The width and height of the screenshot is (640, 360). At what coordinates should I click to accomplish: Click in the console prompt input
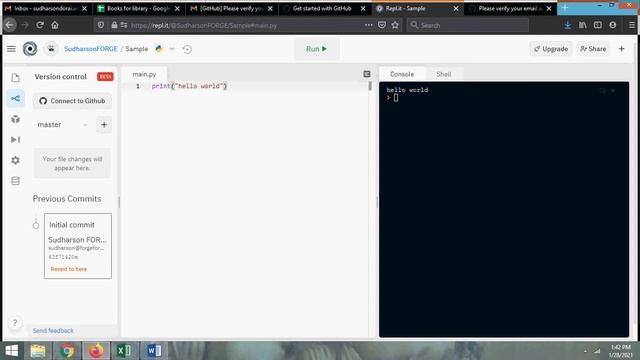(396, 98)
